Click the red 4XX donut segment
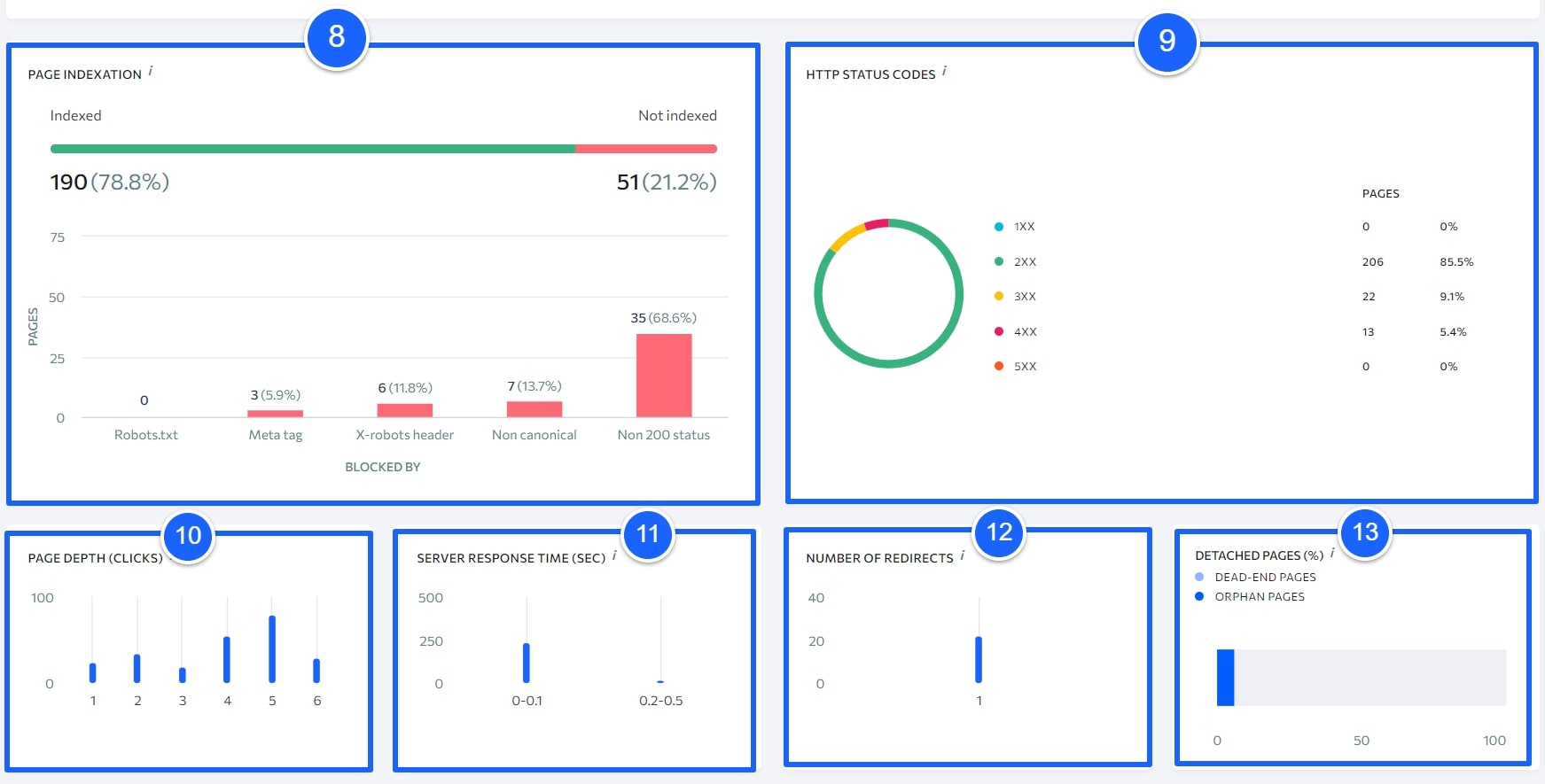1545x784 pixels. pyautogui.click(x=877, y=223)
